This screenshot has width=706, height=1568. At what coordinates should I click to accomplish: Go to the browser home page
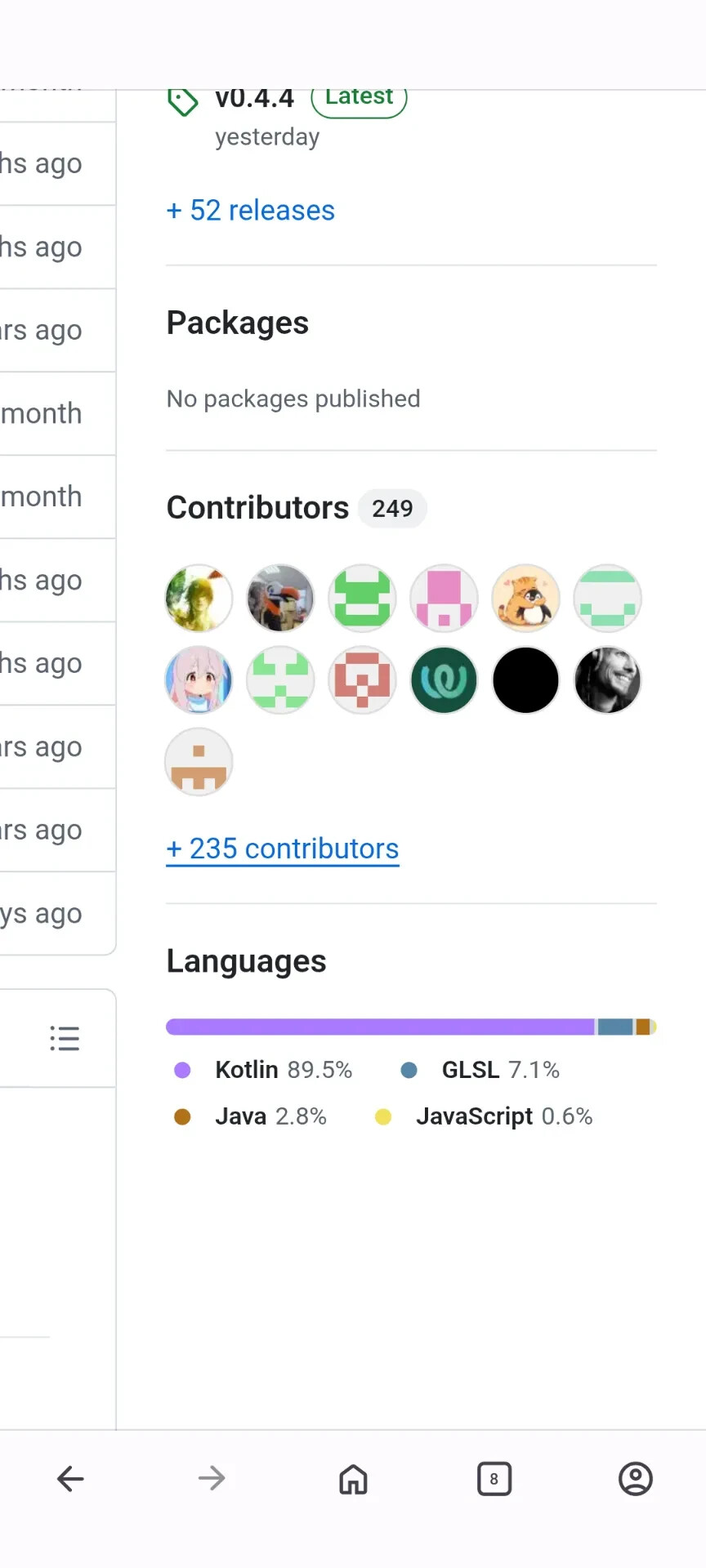(x=353, y=1478)
